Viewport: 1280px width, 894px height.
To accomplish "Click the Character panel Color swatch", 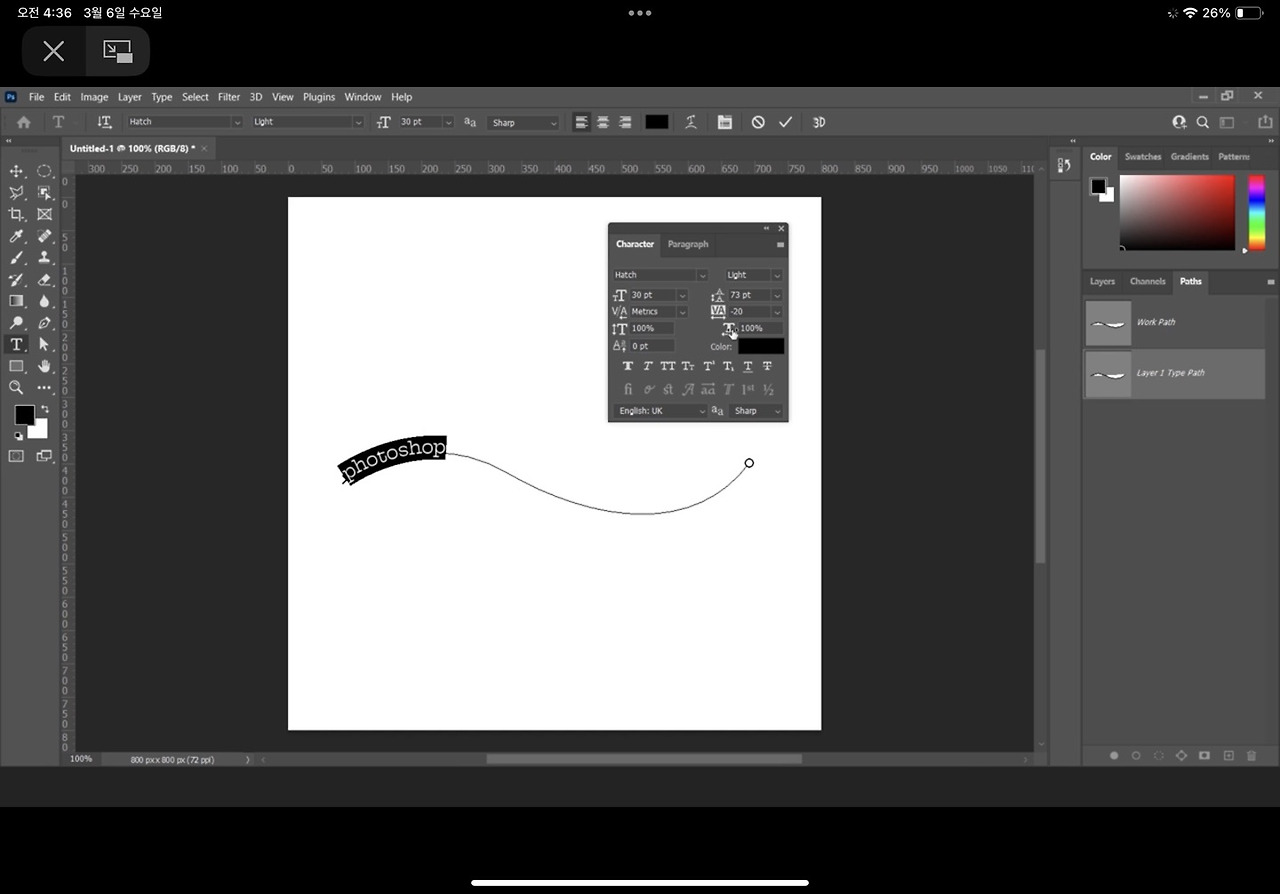I will (x=761, y=346).
